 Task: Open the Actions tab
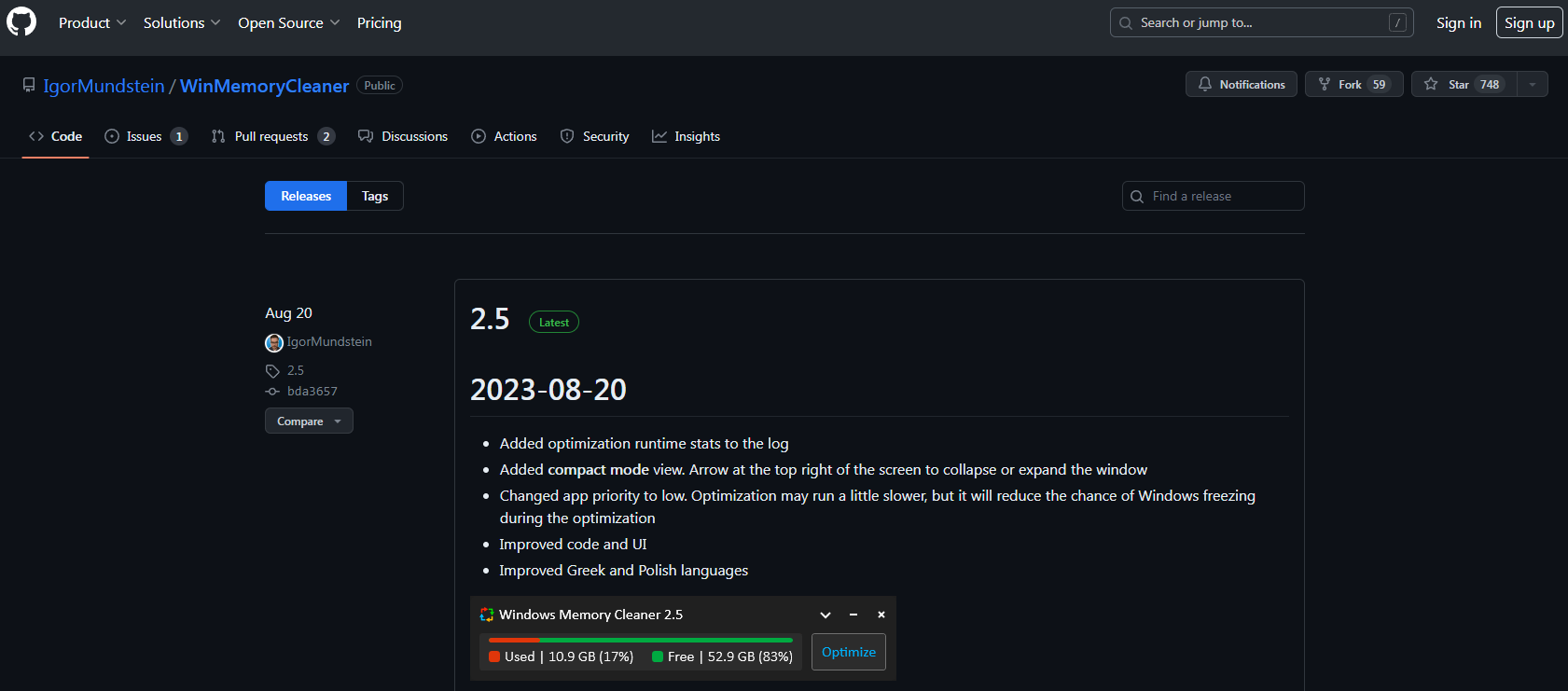point(504,136)
